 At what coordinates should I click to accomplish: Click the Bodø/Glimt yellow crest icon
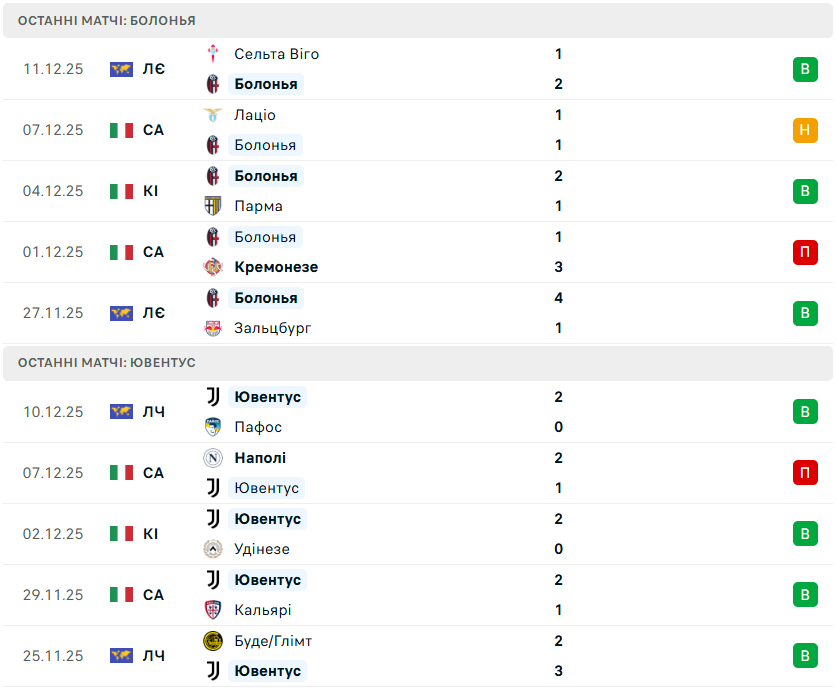(213, 641)
